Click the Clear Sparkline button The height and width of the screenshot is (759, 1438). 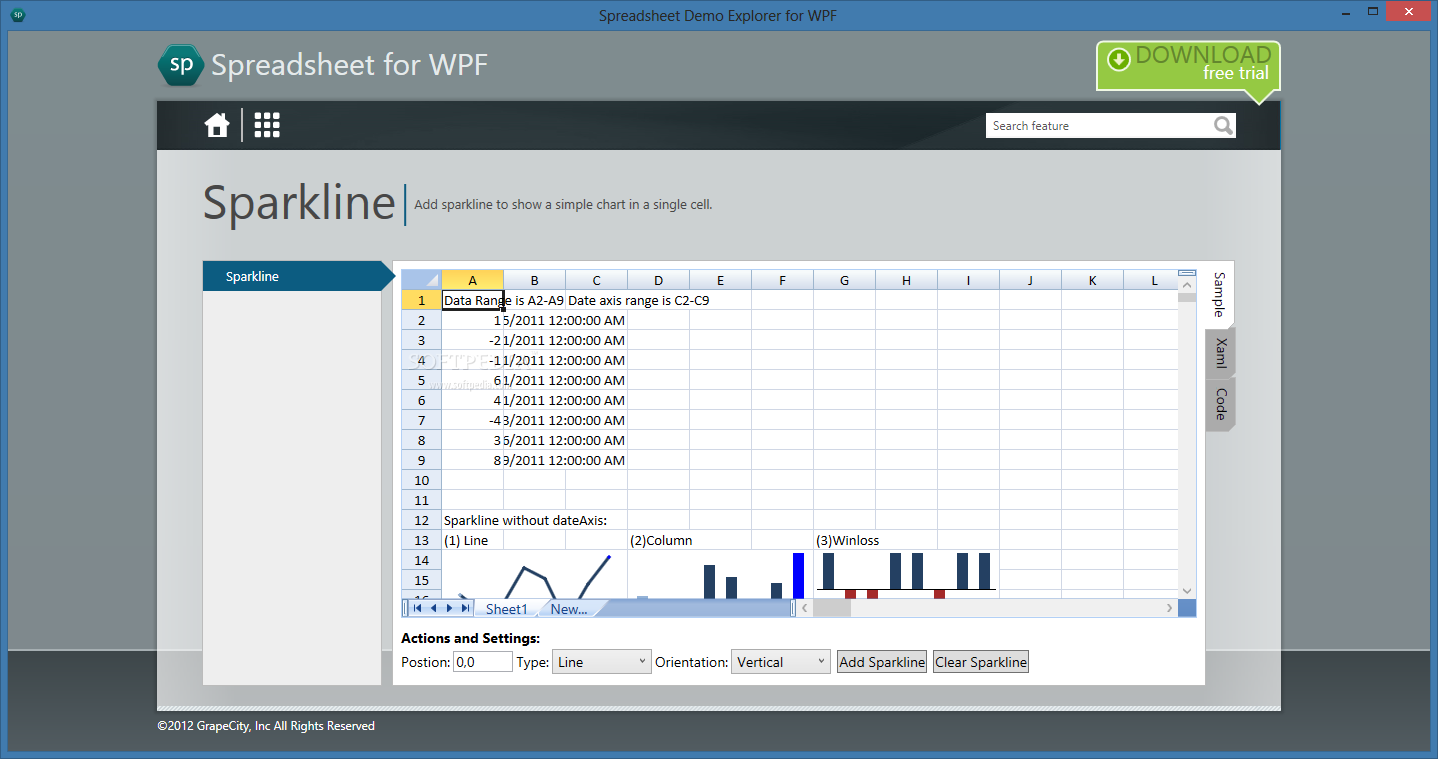(981, 662)
